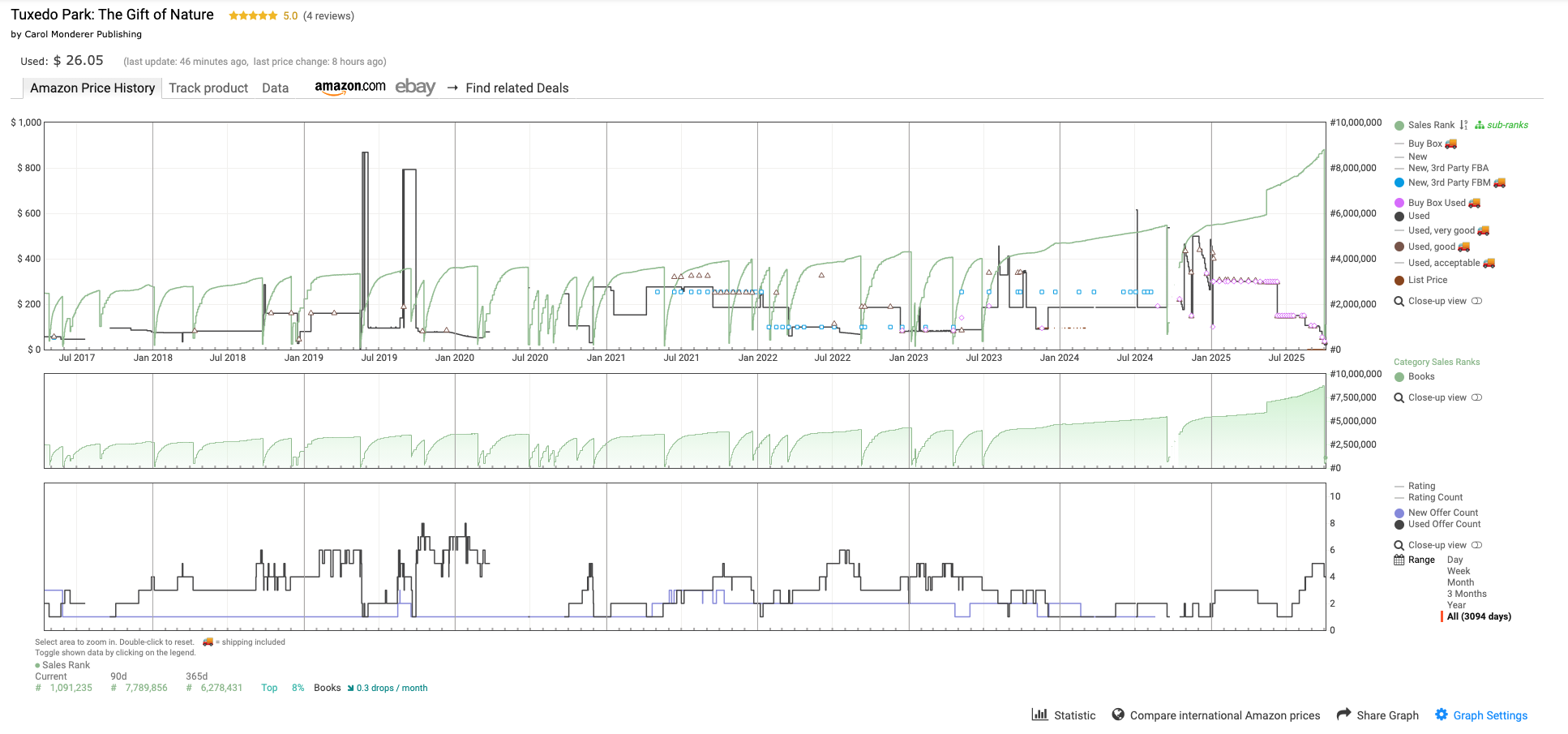Toggle Close-up view for Category Sales Ranks
The image size is (1568, 734).
(1476, 397)
